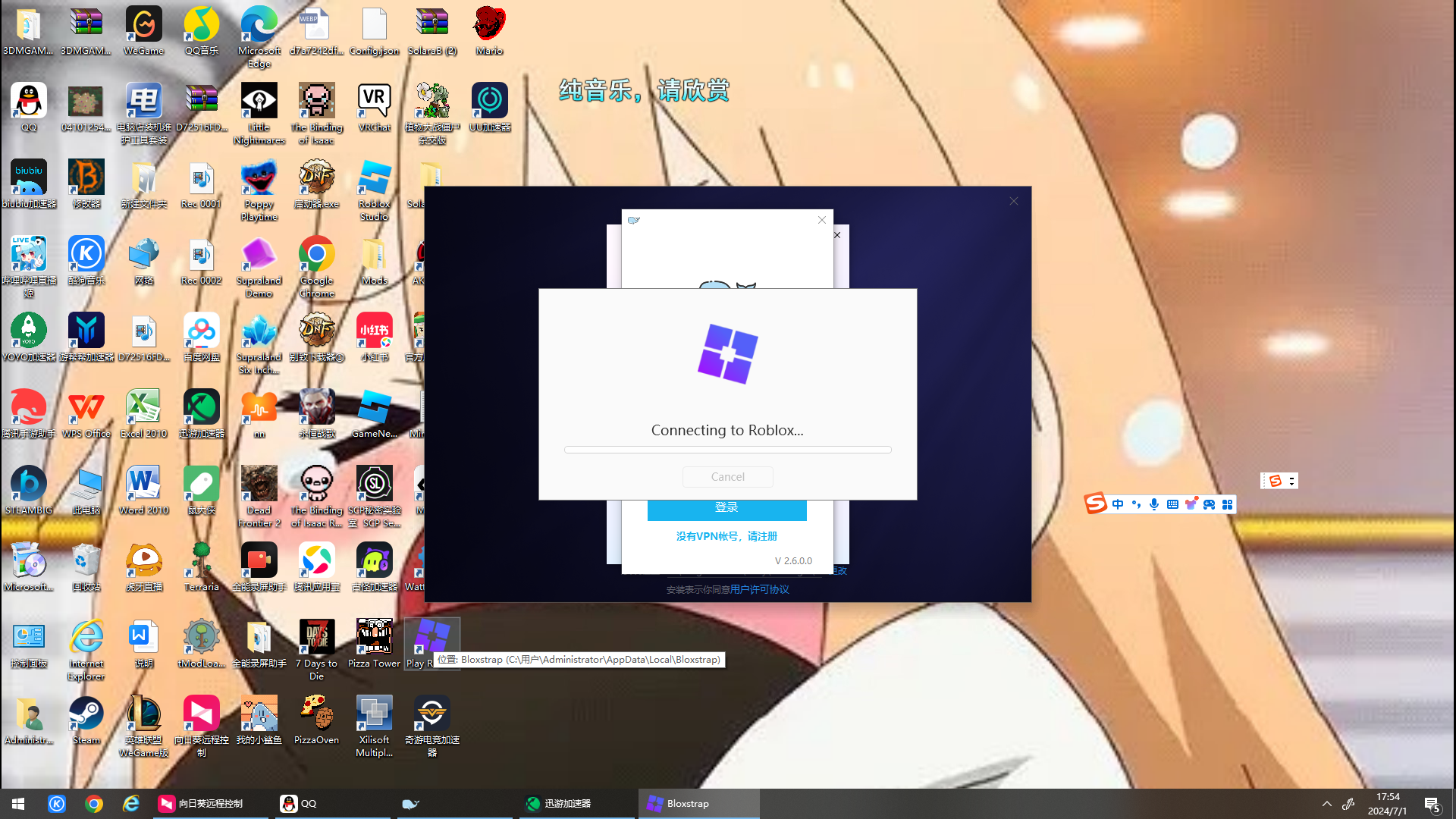Open the Mods folder icon
Screen dimensions: 1456x819
click(375, 260)
